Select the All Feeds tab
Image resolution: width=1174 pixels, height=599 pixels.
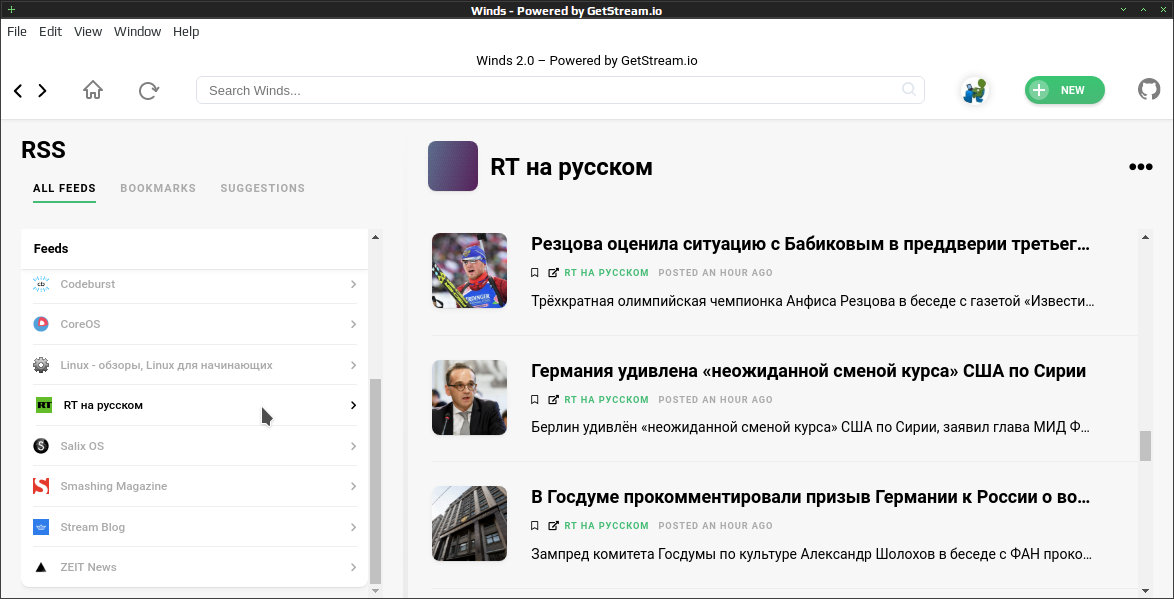click(x=64, y=188)
